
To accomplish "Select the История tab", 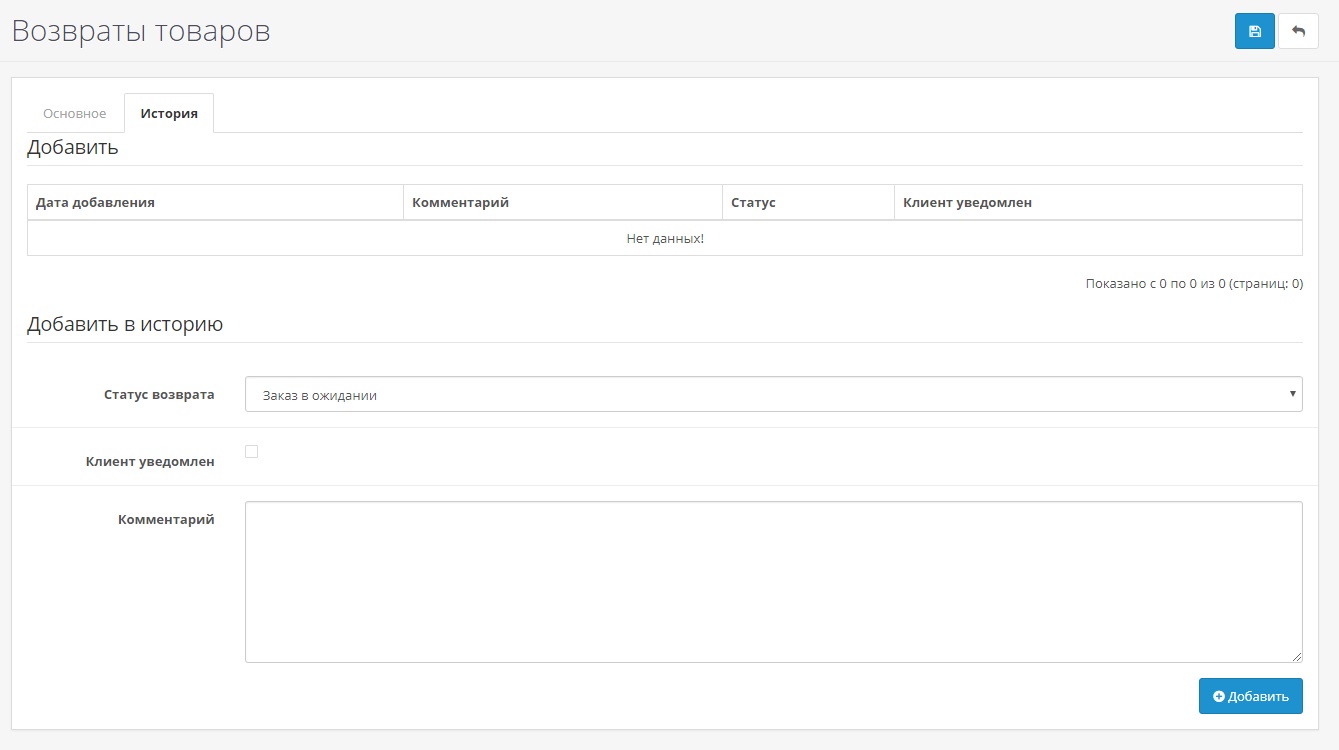I will (169, 113).
